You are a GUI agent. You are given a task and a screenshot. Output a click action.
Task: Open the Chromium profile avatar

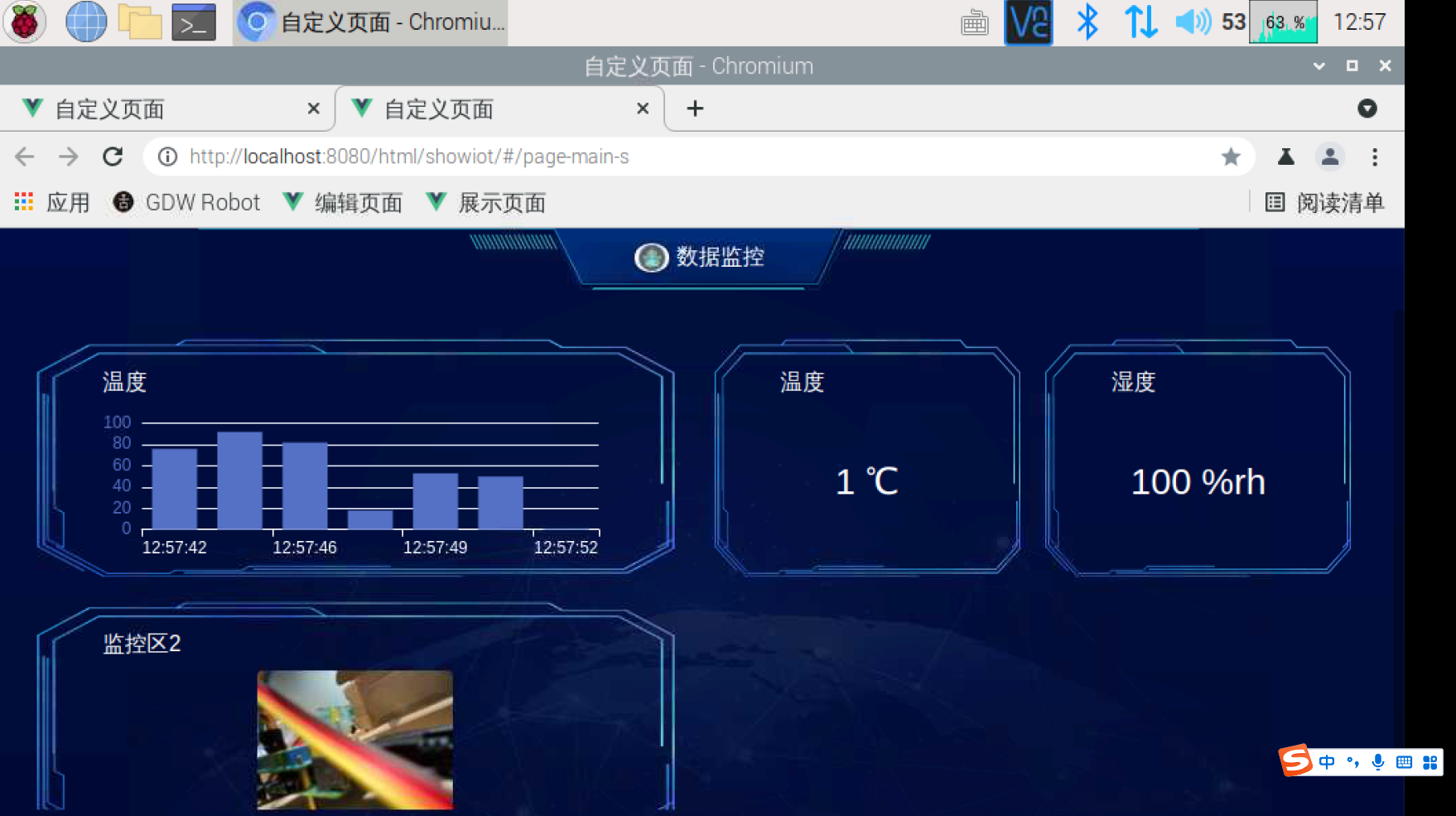tap(1330, 157)
